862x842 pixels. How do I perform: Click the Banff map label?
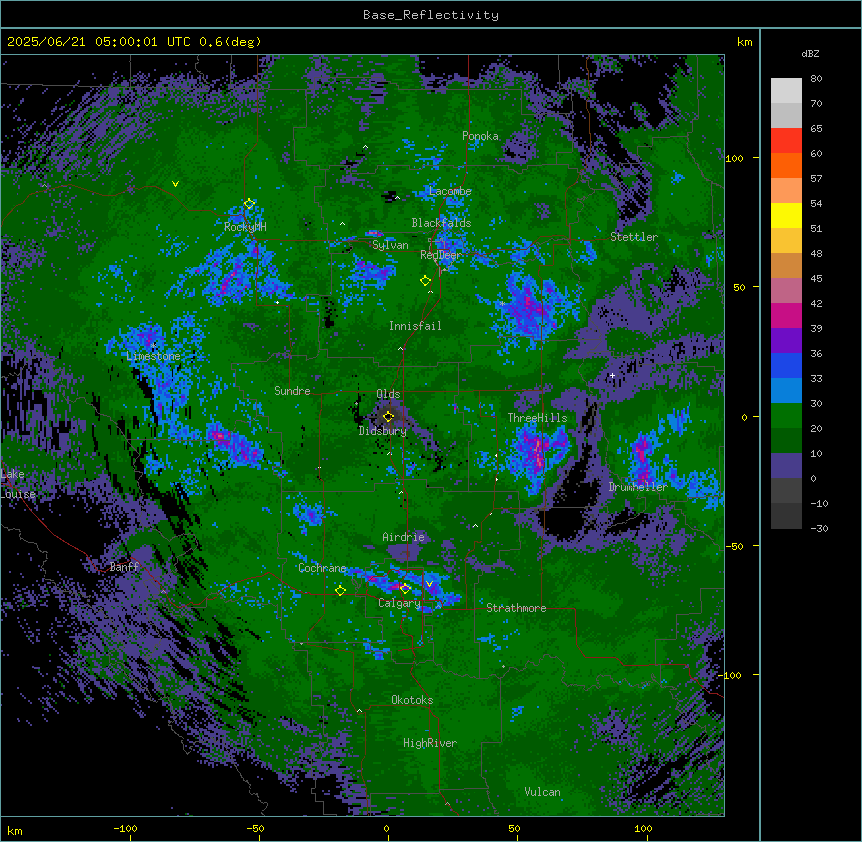click(124, 567)
